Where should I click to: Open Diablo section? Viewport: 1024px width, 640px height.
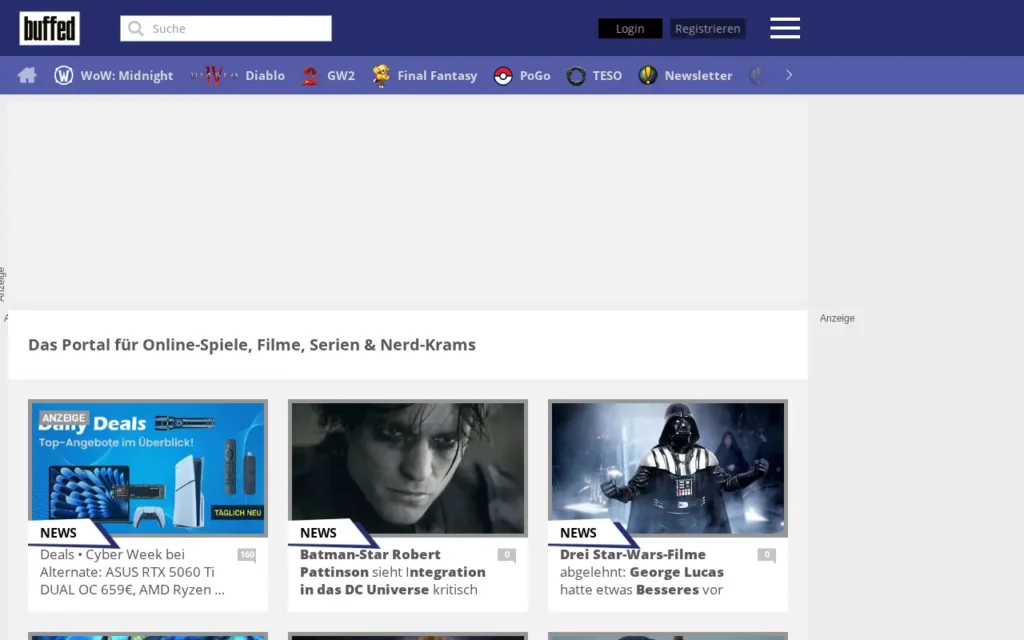(x=265, y=76)
